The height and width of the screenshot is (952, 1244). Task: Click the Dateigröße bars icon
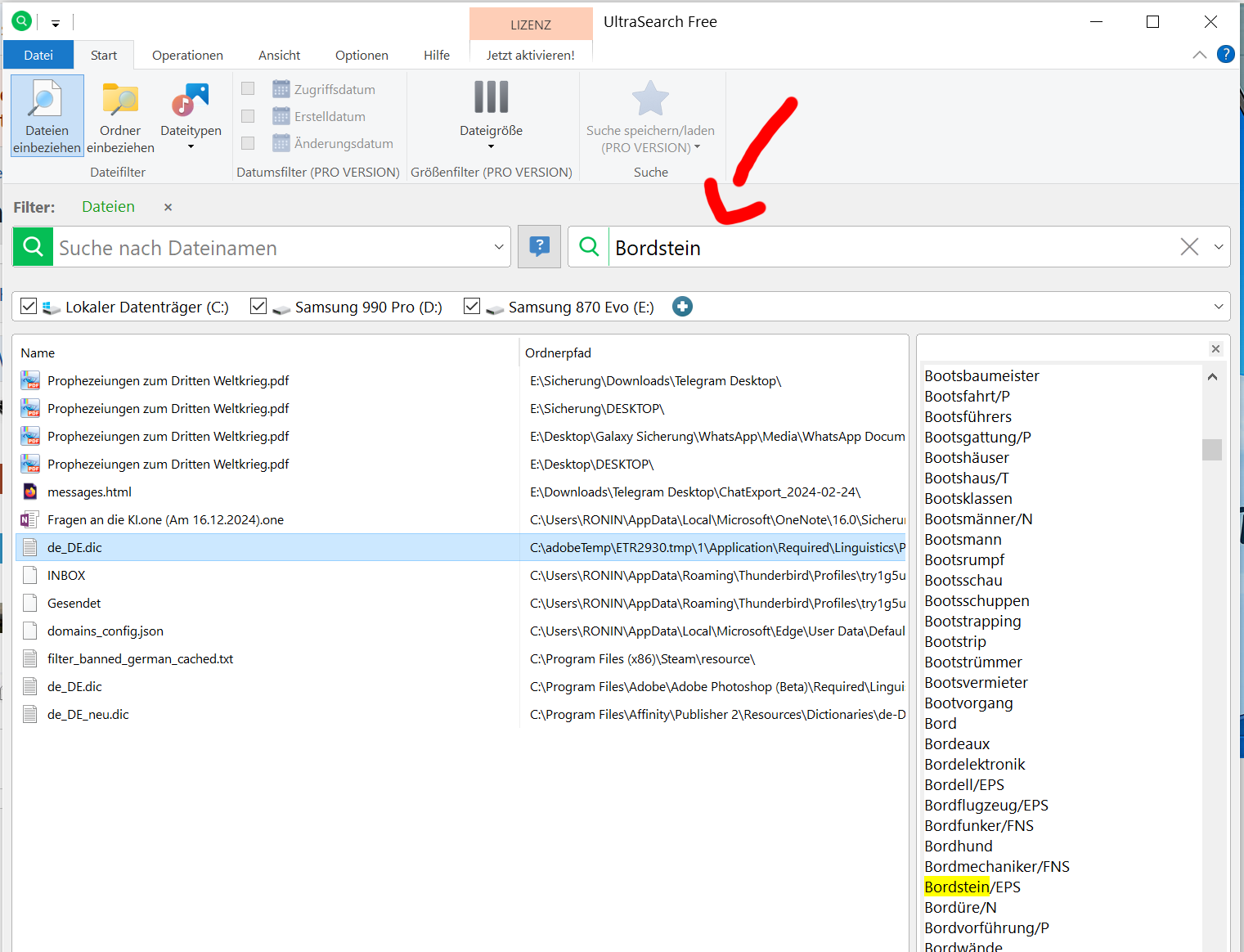point(491,97)
